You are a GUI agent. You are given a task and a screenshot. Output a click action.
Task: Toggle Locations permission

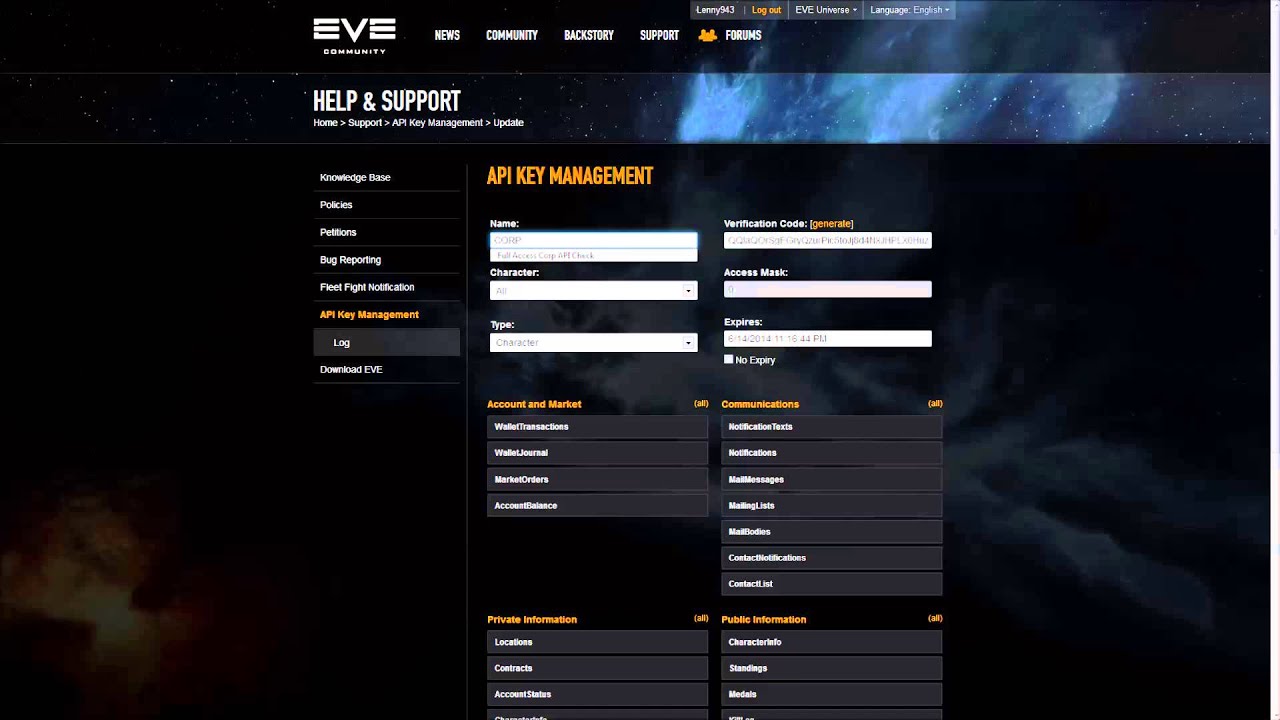[597, 642]
